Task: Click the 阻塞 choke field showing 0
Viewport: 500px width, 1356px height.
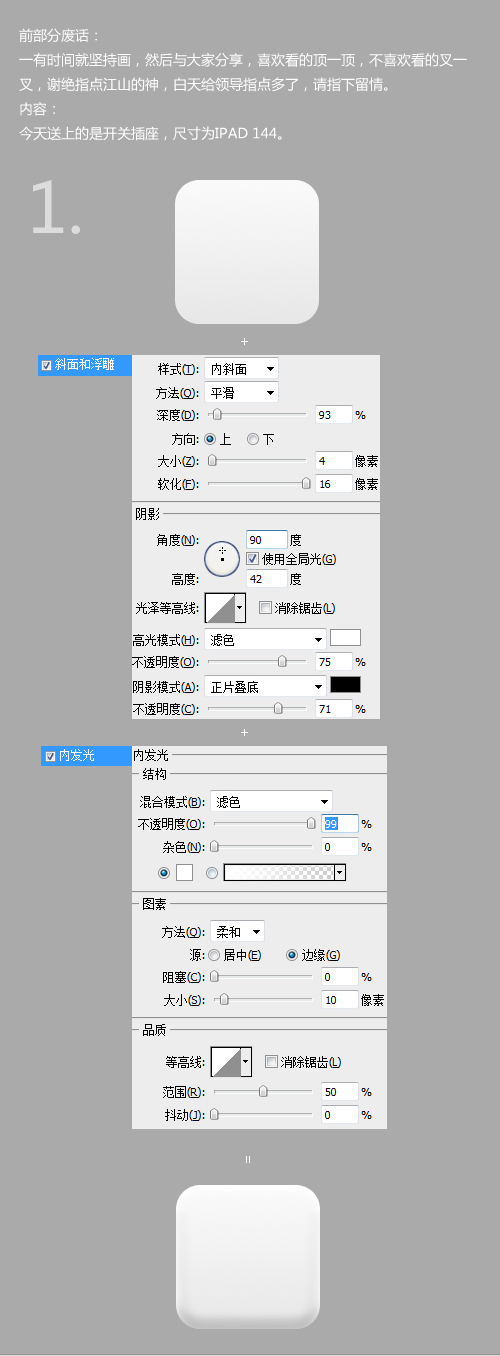Action: (x=340, y=977)
